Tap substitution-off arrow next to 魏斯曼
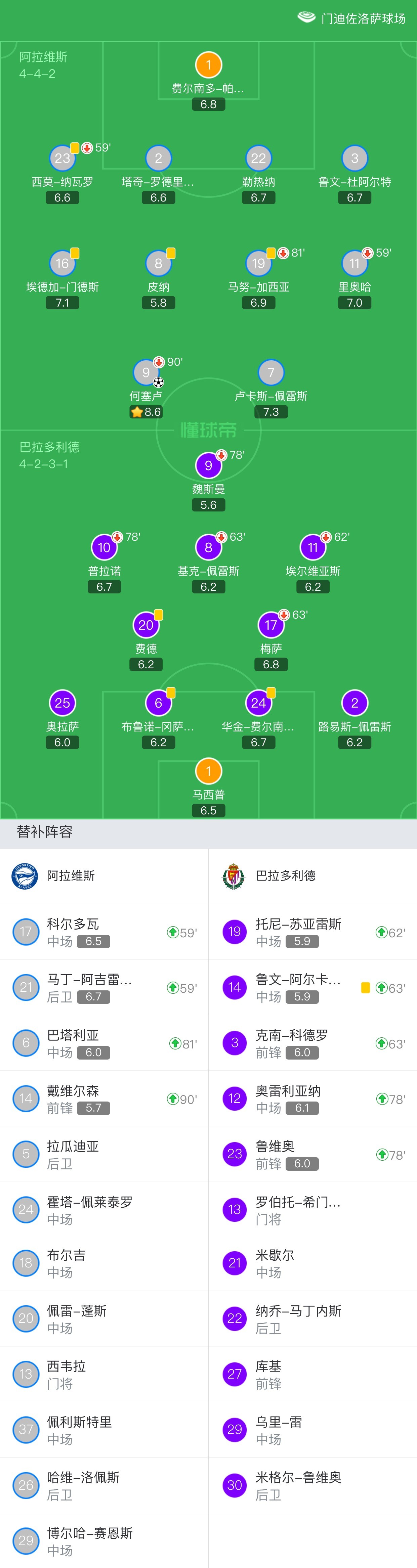The image size is (417, 1568). (x=222, y=455)
